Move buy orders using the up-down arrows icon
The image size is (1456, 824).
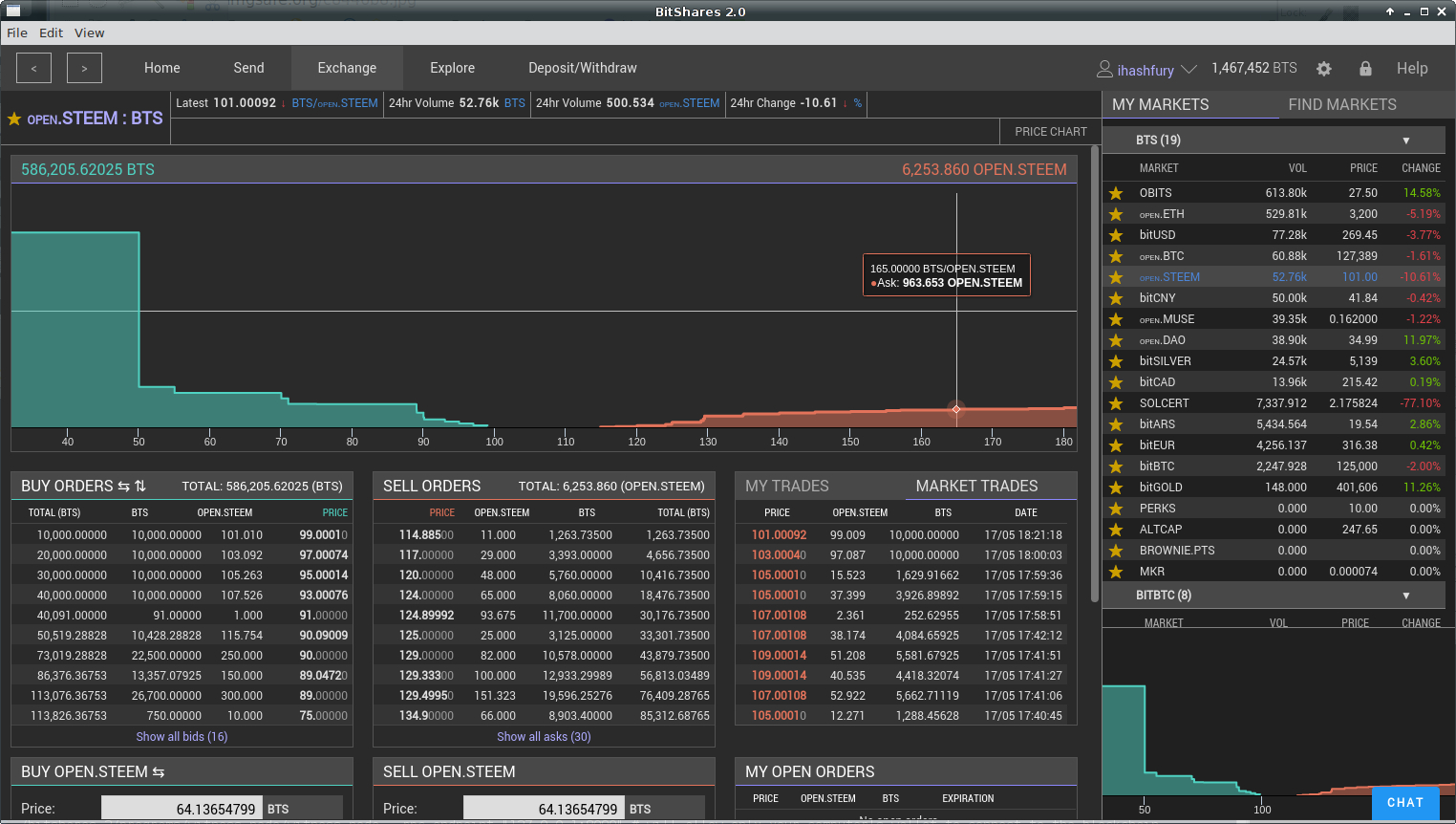point(140,487)
